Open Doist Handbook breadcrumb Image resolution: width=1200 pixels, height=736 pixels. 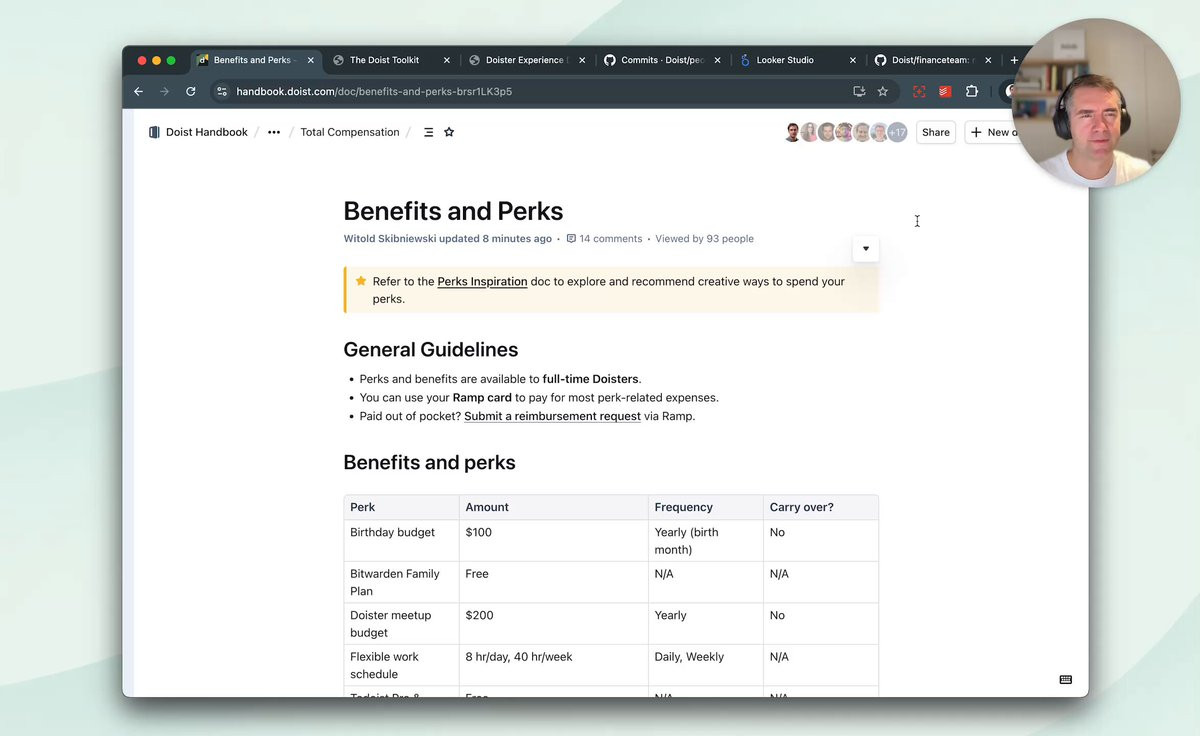206,132
